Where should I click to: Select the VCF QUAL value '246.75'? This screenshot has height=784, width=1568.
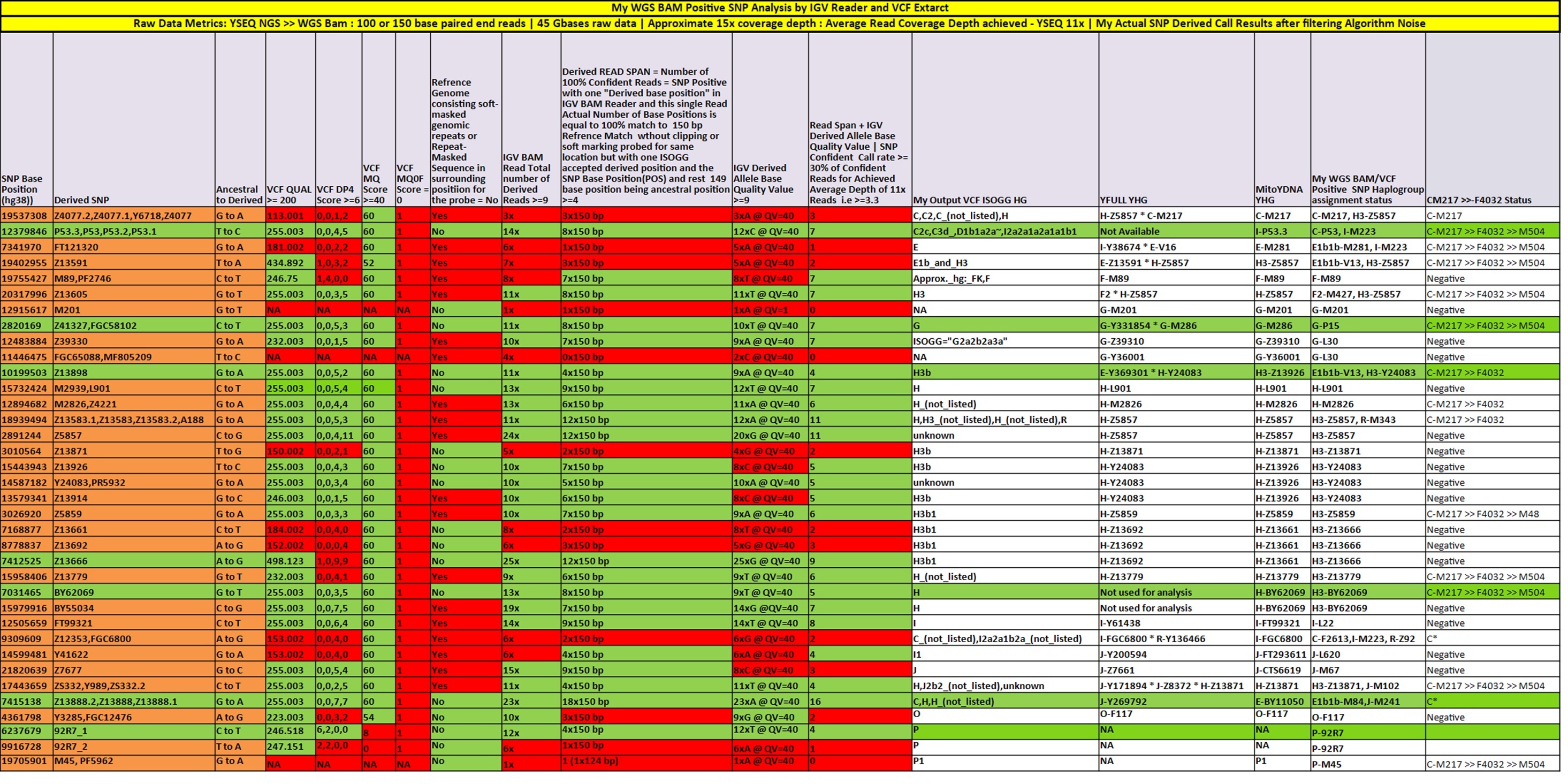(291, 278)
